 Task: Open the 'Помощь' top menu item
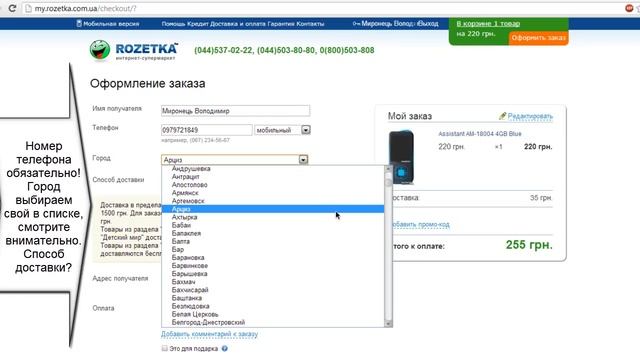173,24
